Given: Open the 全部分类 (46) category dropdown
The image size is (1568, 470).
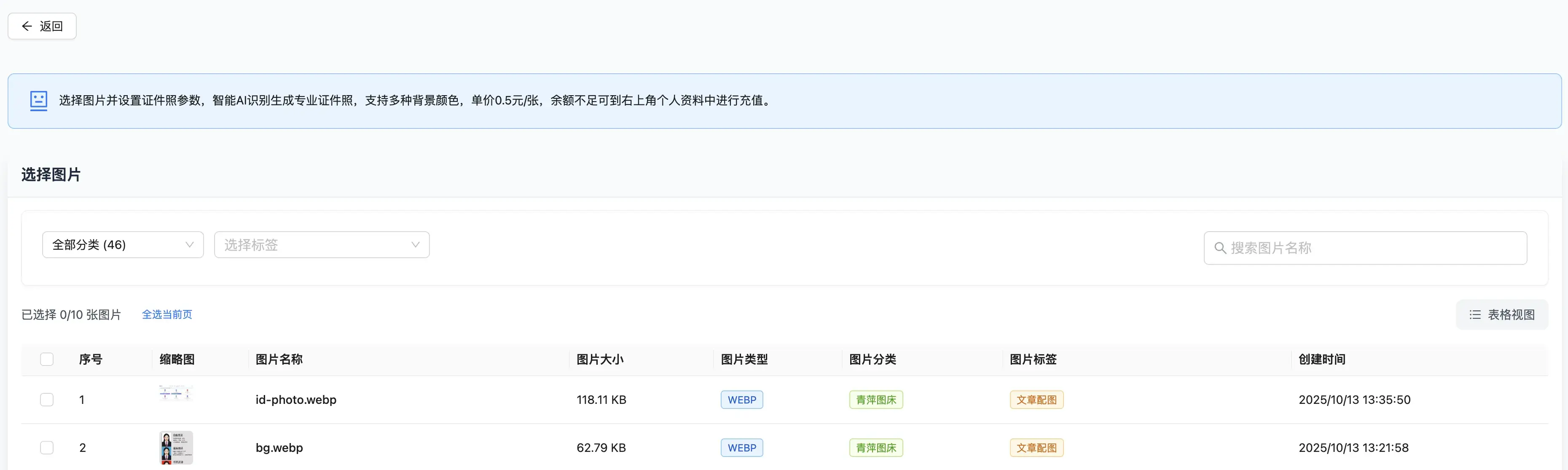Looking at the screenshot, I should click(122, 245).
